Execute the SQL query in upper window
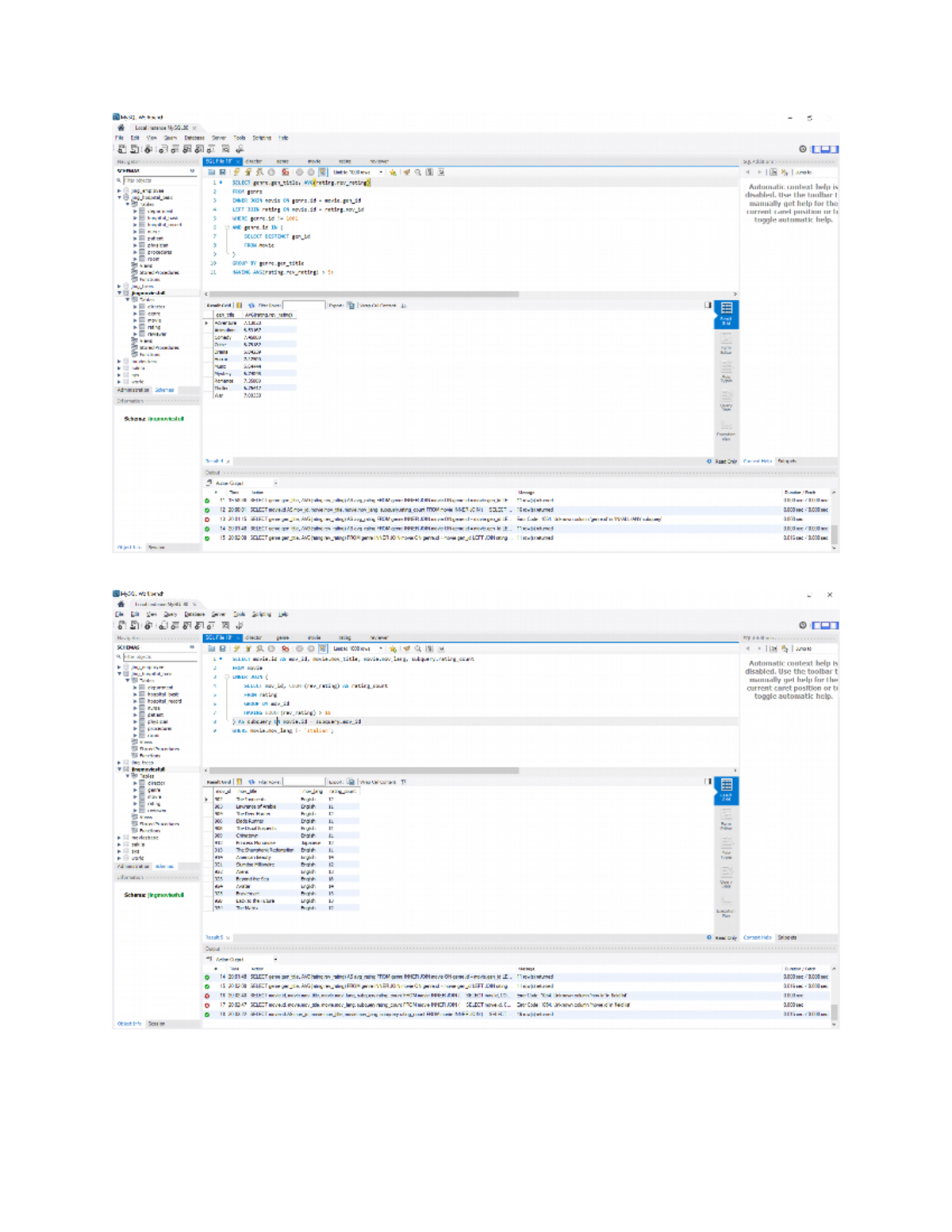The image size is (952, 1232). coord(236,172)
